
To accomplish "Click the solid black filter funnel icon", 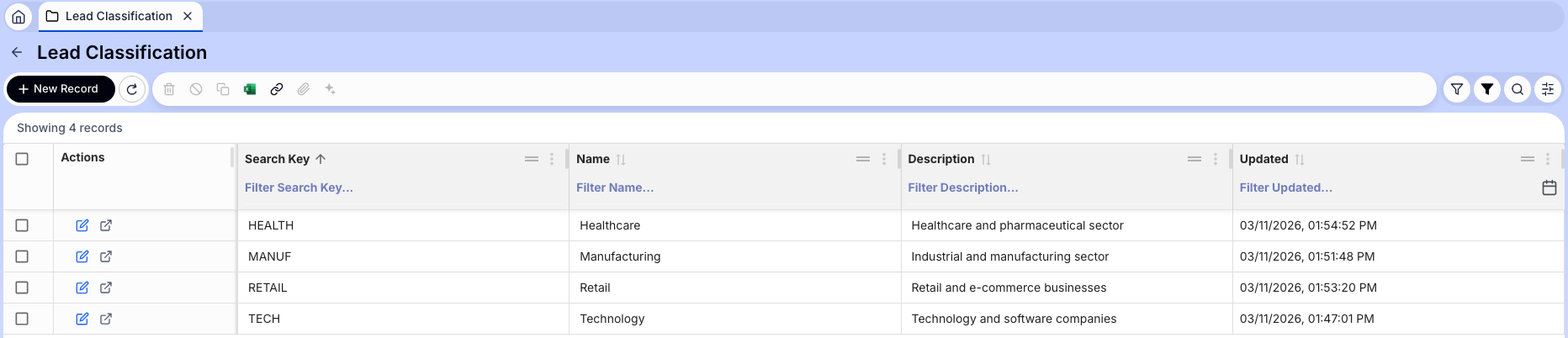I will pos(1487,89).
